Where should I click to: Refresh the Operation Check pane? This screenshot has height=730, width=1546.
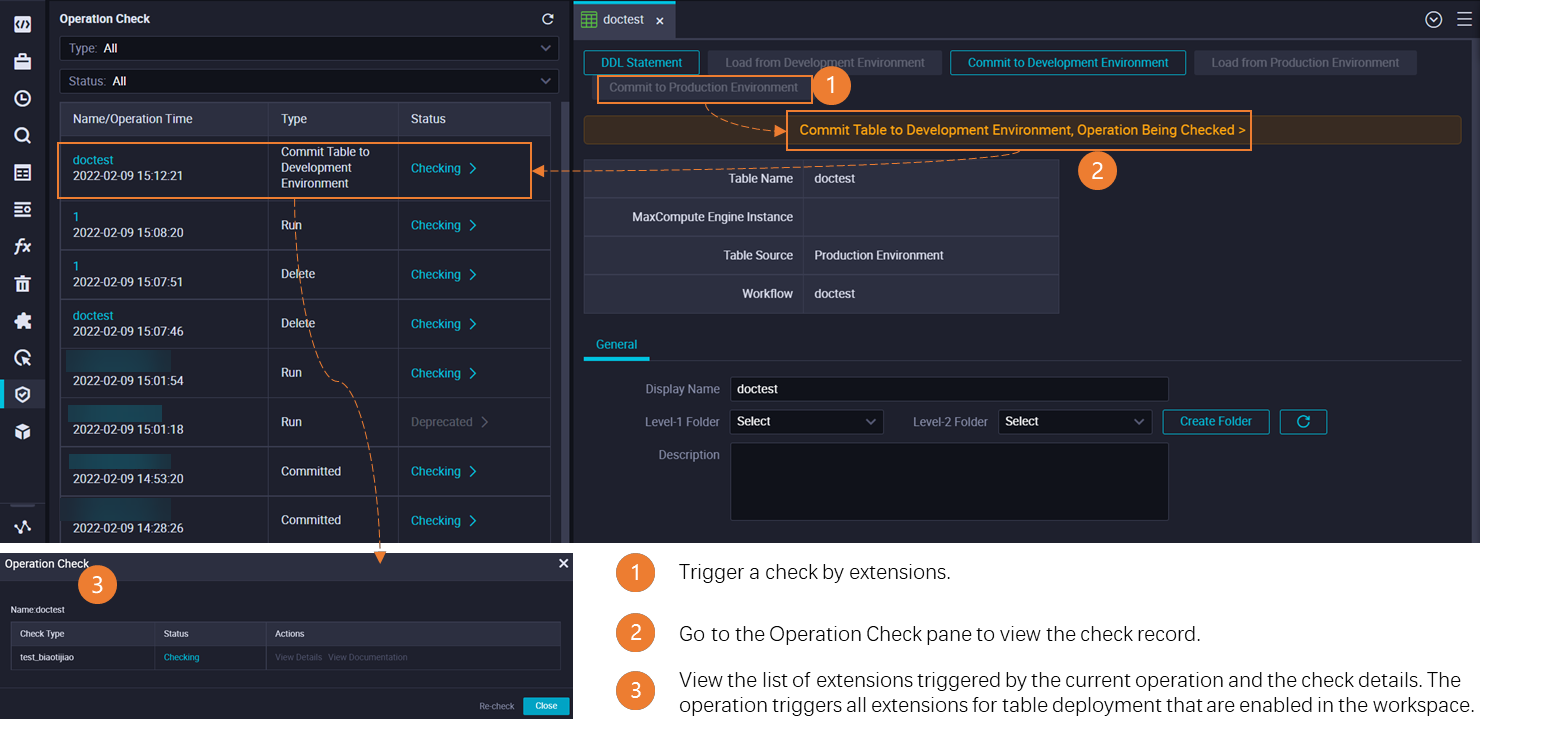click(x=547, y=19)
